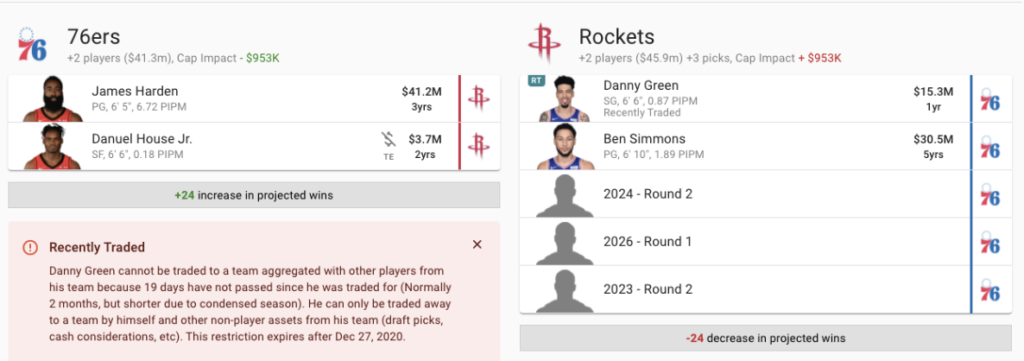The height and width of the screenshot is (361, 1024).
Task: Click Rockets icon on James Harden row
Action: 479,98
